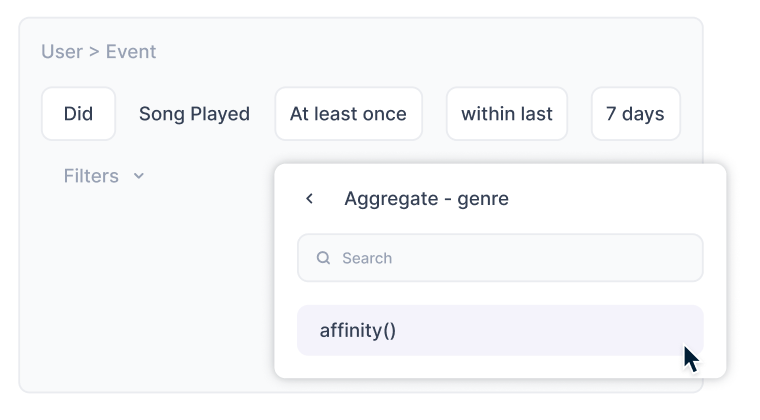Open the 'At least once' frequency dropdown
This screenshot has height=420, width=760.
(348, 114)
